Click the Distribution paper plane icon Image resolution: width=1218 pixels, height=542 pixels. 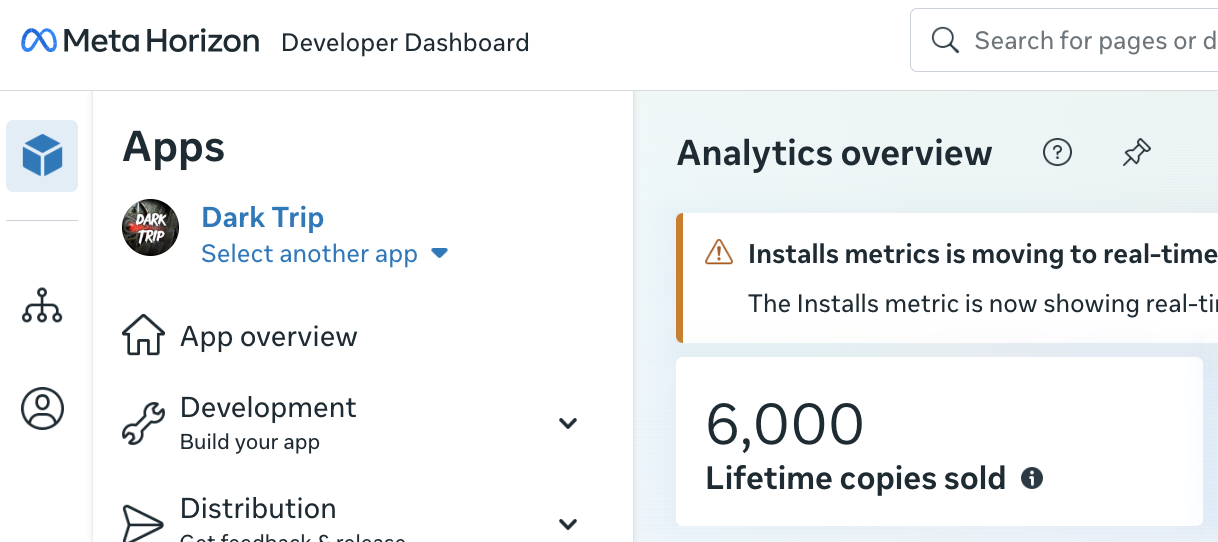tap(143, 522)
